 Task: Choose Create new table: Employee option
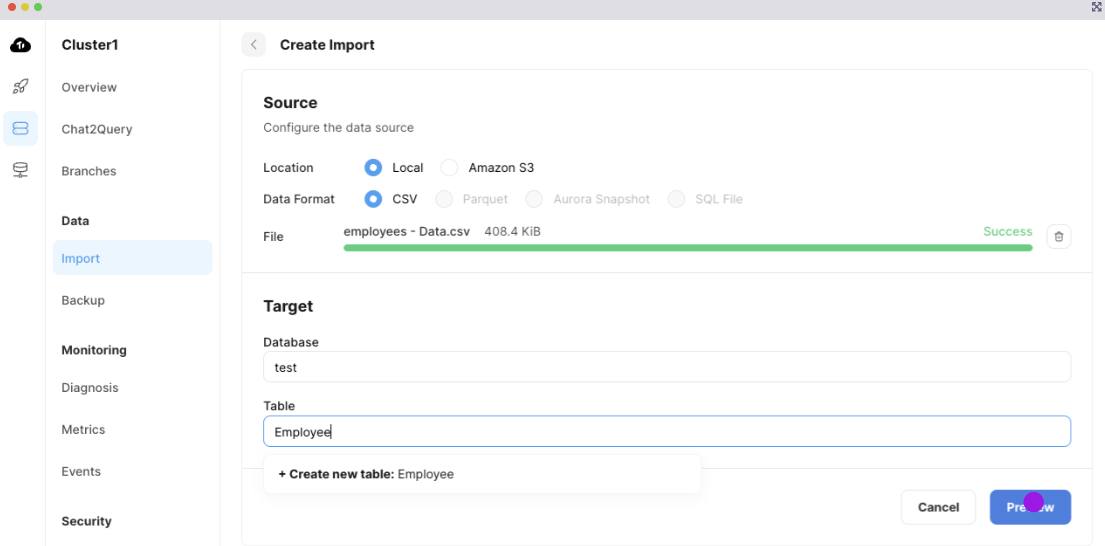[x=366, y=474]
